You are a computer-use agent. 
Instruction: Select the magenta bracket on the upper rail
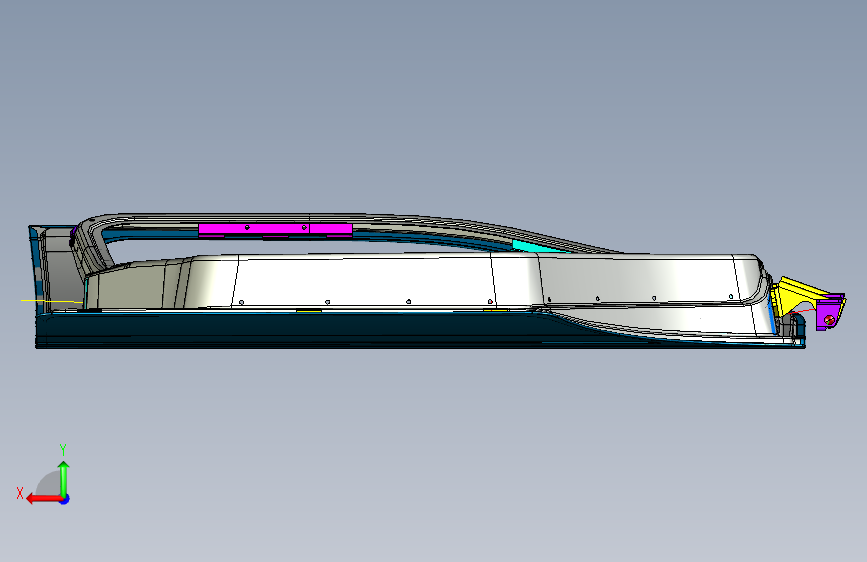click(275, 230)
